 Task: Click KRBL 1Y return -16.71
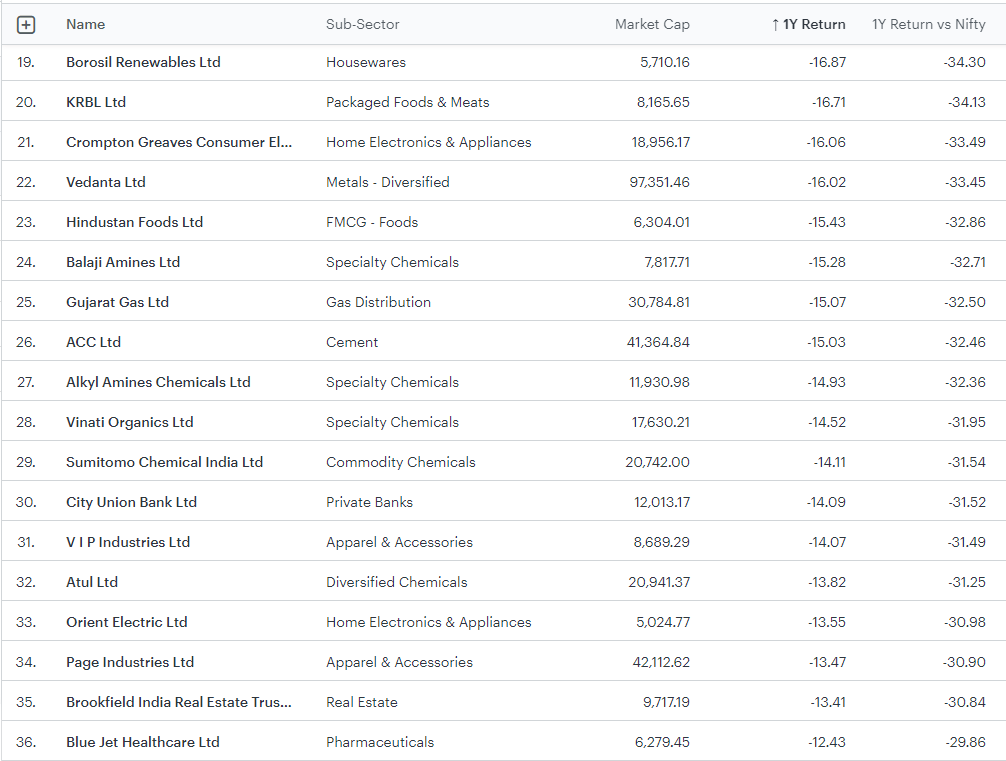[828, 102]
